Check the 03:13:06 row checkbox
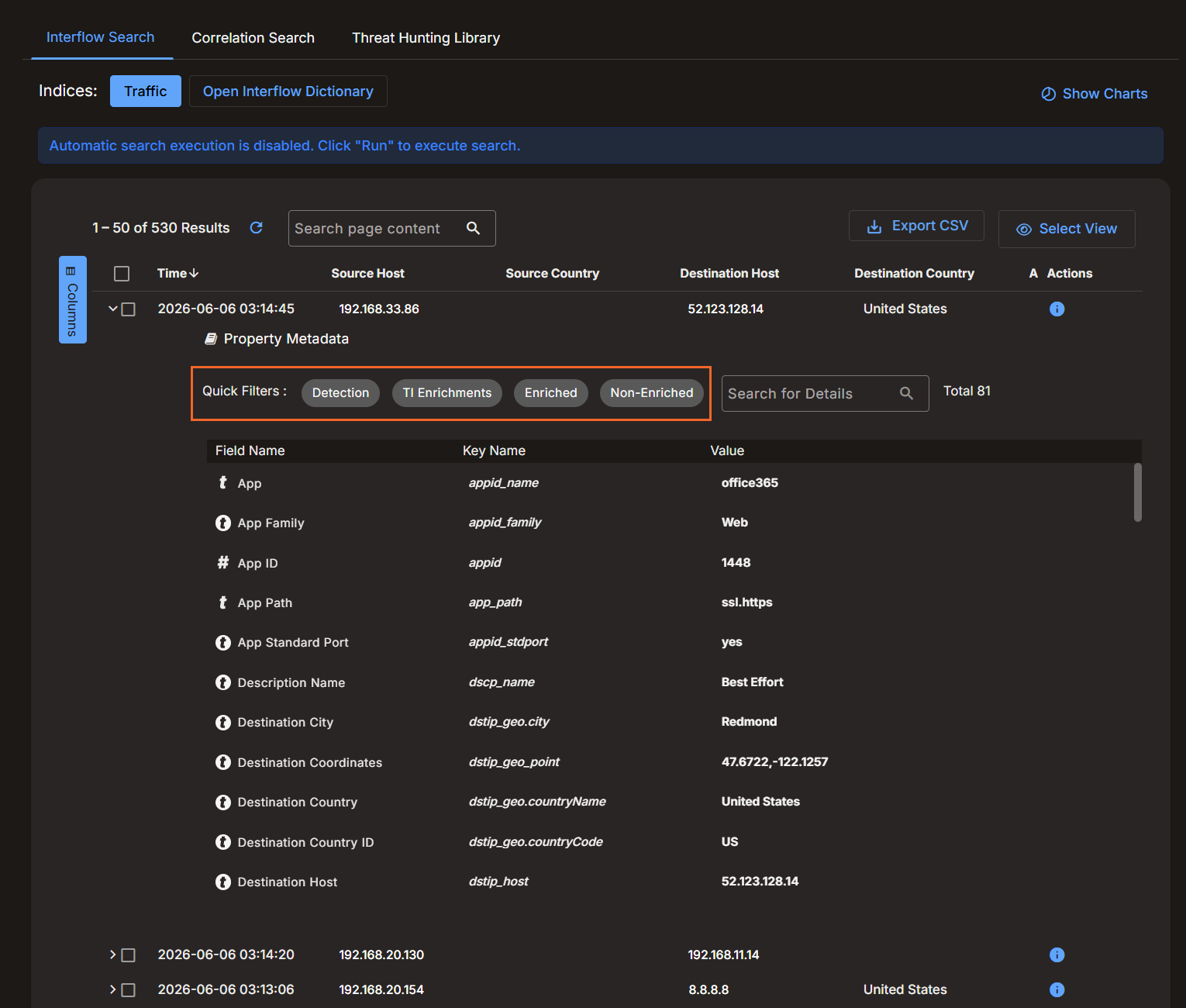The image size is (1186, 1008). coord(129,990)
